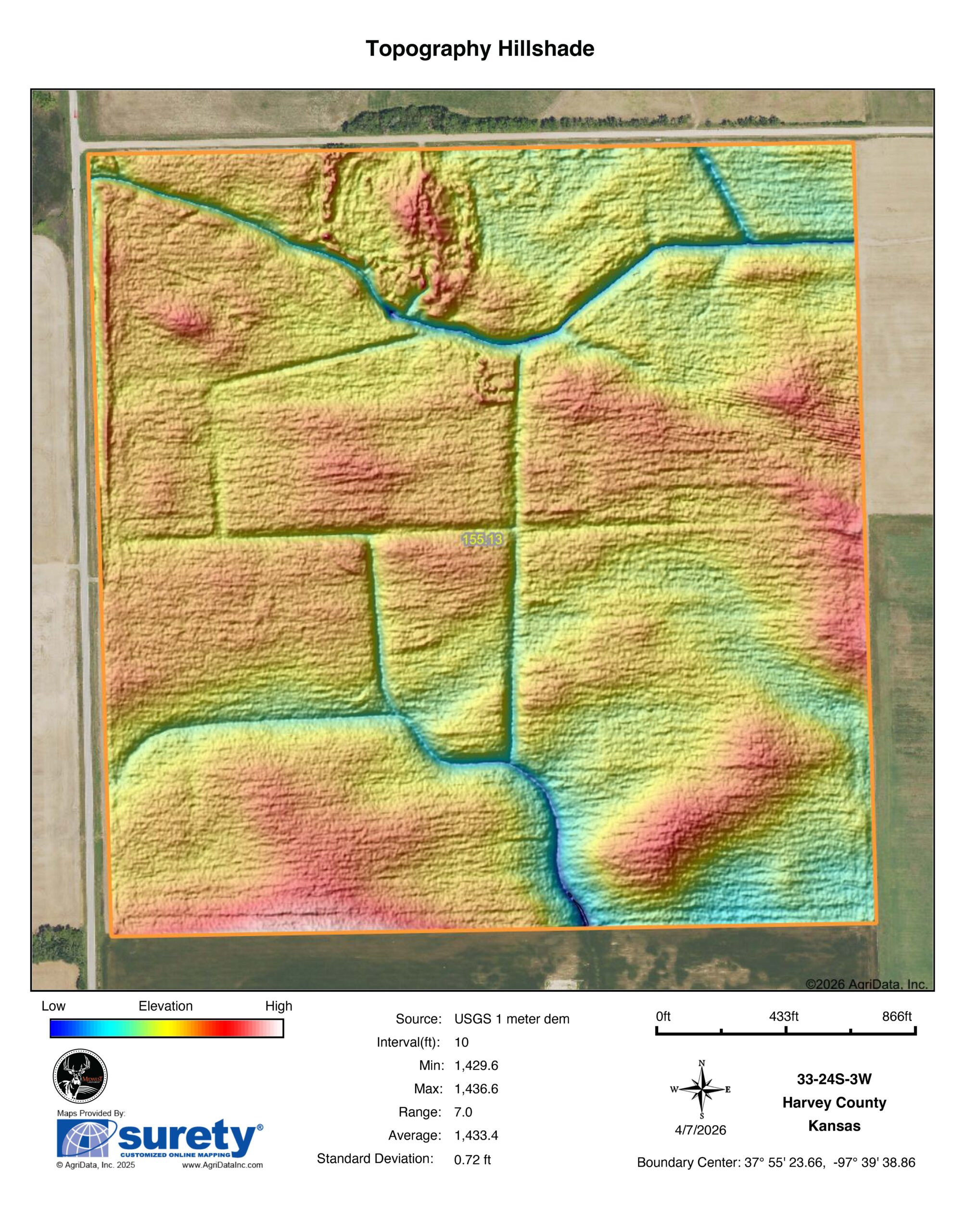This screenshot has width=954, height=1232.
Task: Click the USGS 1 meter dem source text
Action: pos(511,1019)
